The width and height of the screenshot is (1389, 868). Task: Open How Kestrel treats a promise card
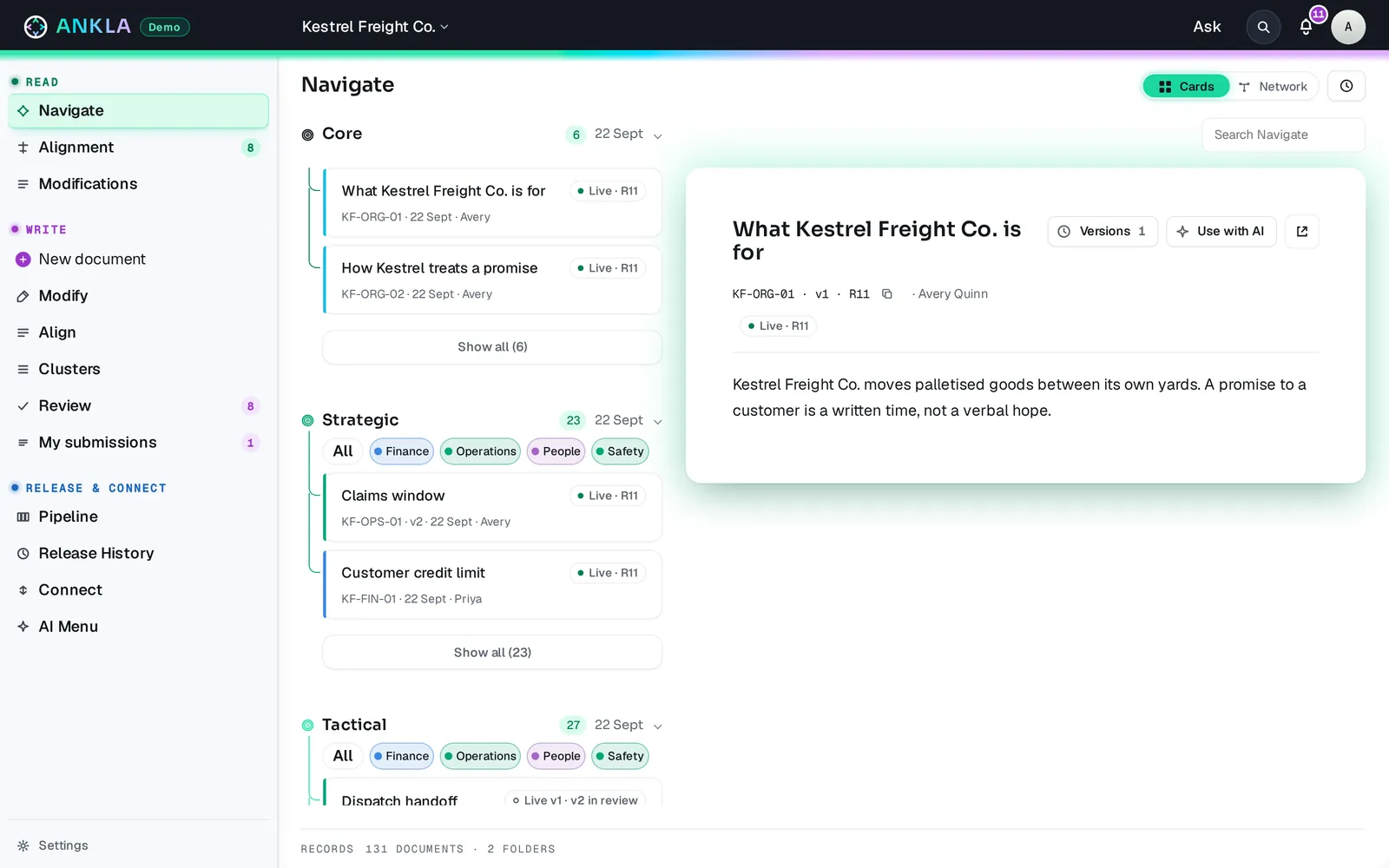click(x=492, y=280)
